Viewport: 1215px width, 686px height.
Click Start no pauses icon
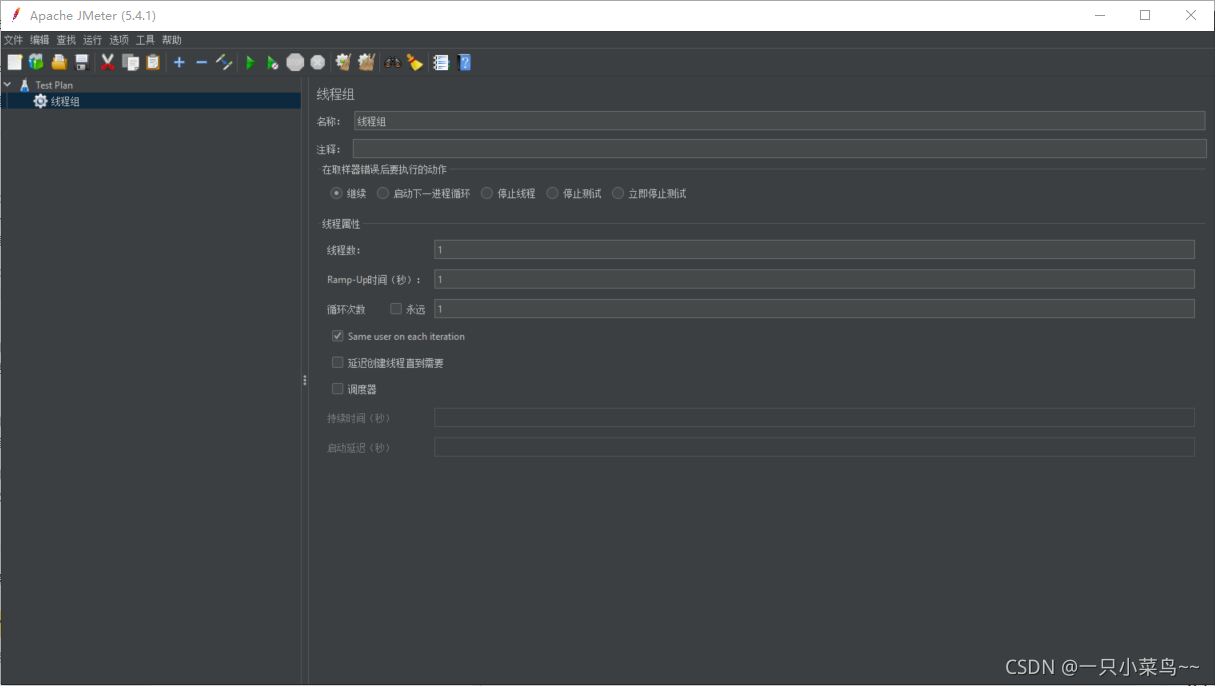pos(272,62)
